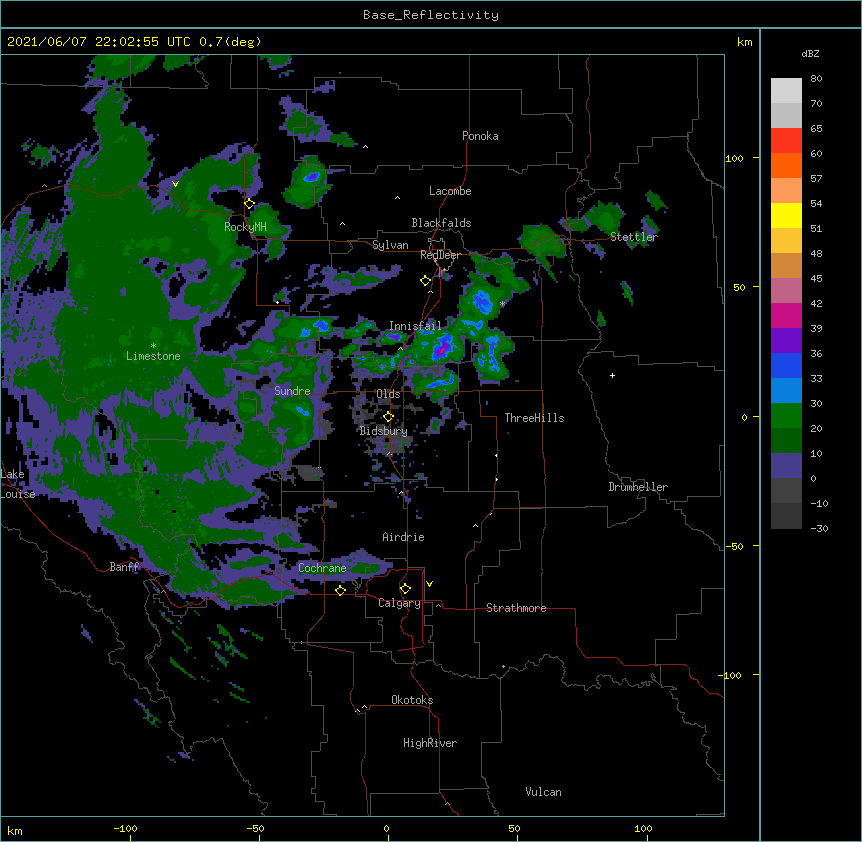Click the yellow diamond marker above Didsbury
The height and width of the screenshot is (842, 862).
[388, 417]
